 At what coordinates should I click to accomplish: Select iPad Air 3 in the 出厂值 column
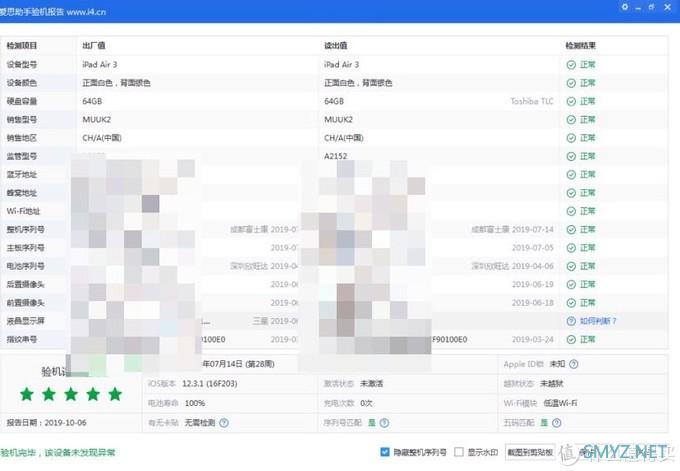(100, 65)
